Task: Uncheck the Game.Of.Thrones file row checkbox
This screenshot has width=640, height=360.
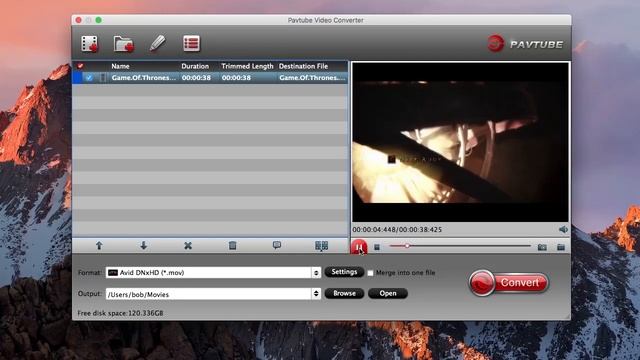Action: tap(89, 78)
